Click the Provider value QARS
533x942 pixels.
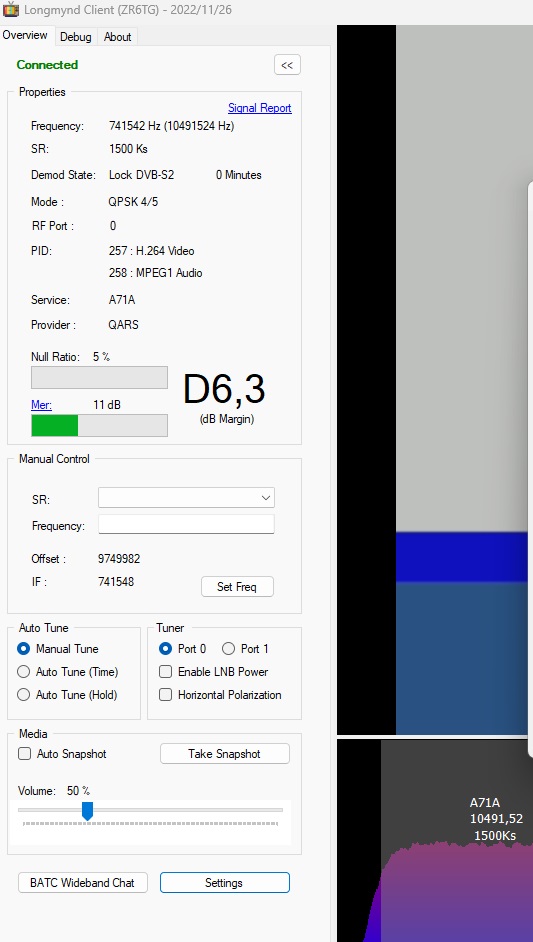click(124, 325)
